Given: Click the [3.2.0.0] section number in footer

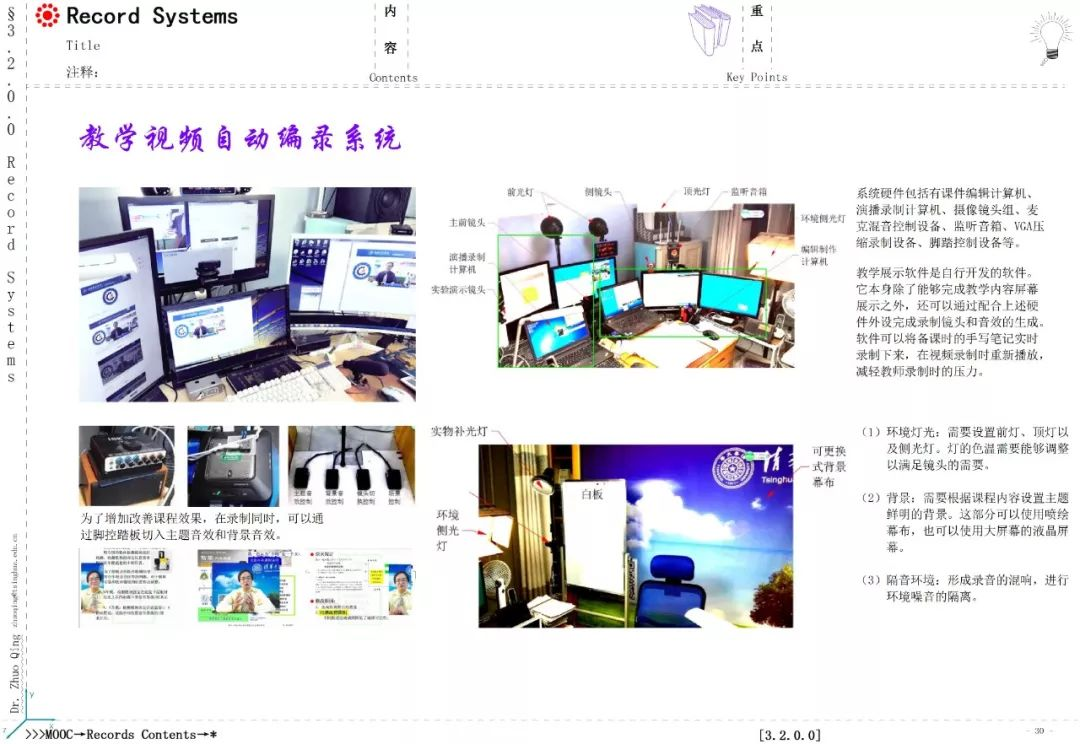Looking at the screenshot, I should click(789, 735).
